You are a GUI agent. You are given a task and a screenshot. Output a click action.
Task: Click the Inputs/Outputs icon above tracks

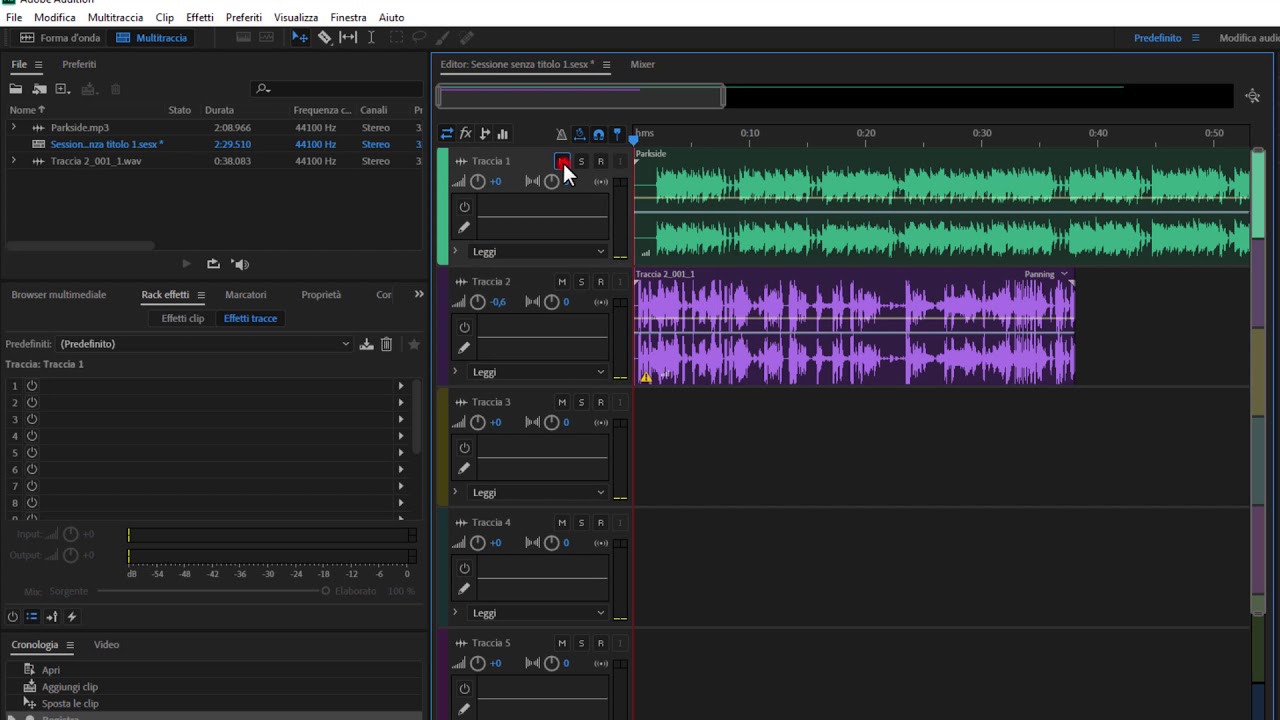[447, 134]
